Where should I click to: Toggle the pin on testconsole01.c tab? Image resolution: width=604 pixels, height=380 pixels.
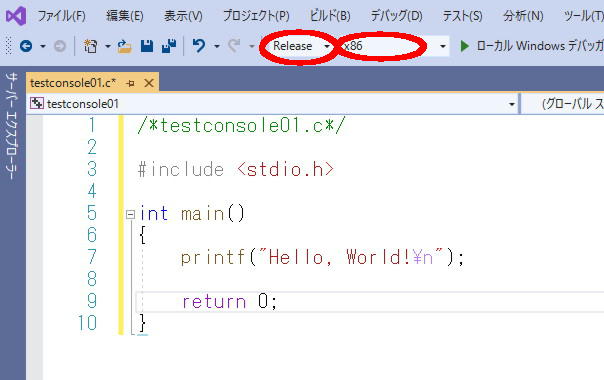pyautogui.click(x=131, y=83)
